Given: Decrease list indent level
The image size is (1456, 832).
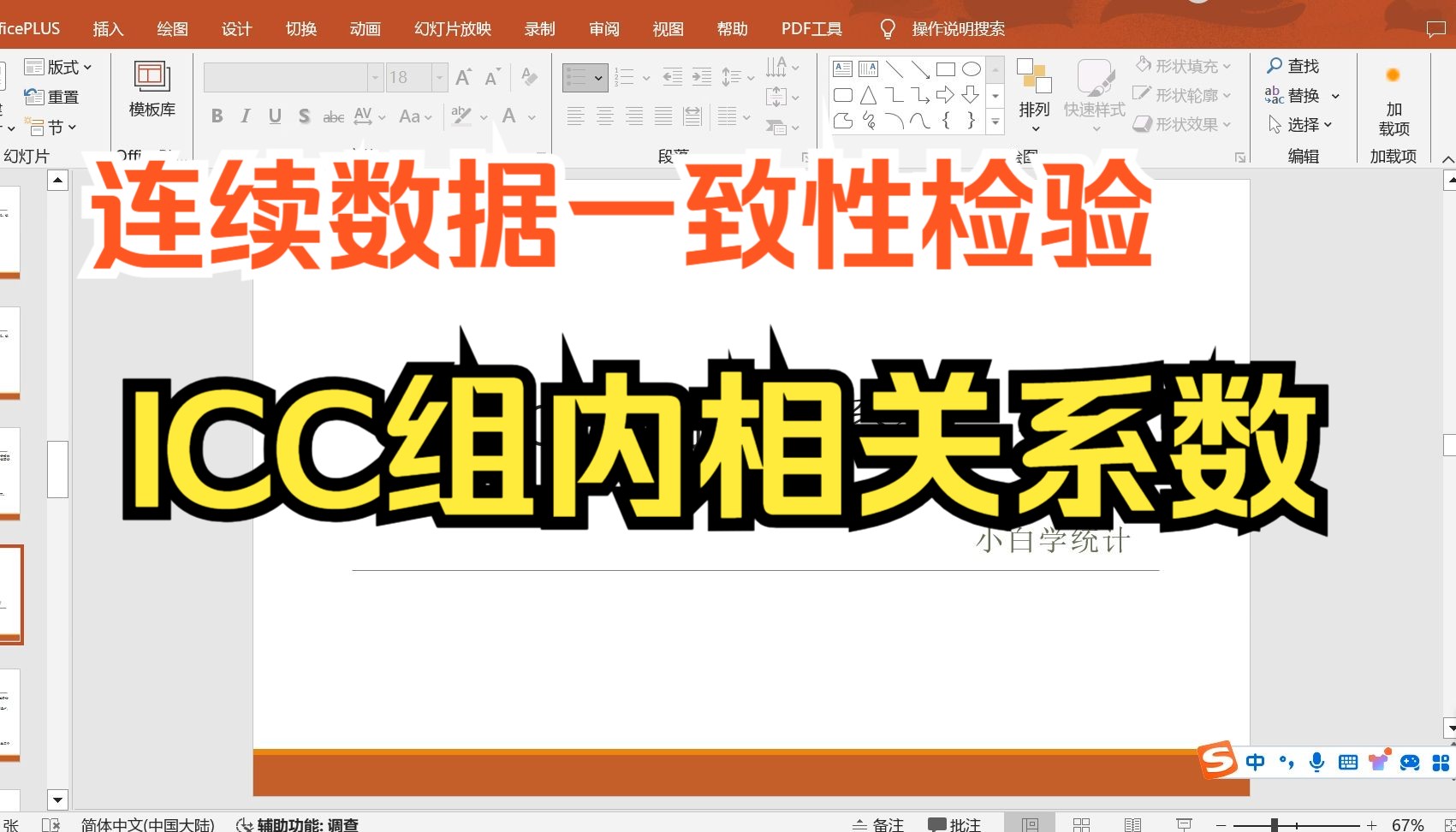Looking at the screenshot, I should (x=673, y=77).
